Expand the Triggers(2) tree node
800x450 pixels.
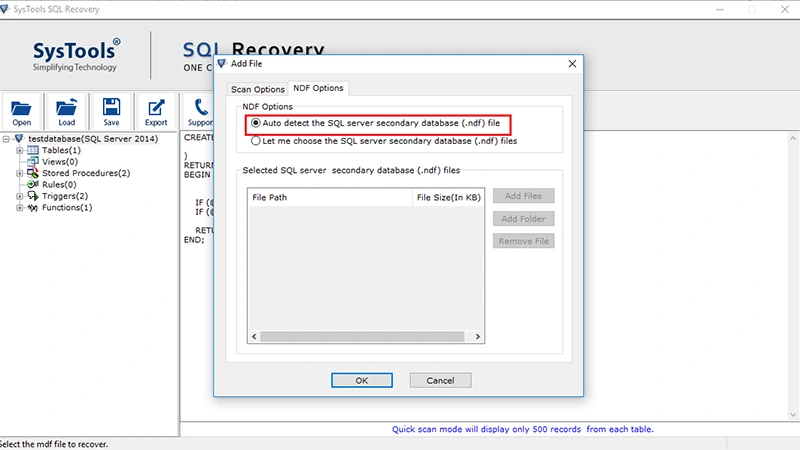(x=19, y=196)
